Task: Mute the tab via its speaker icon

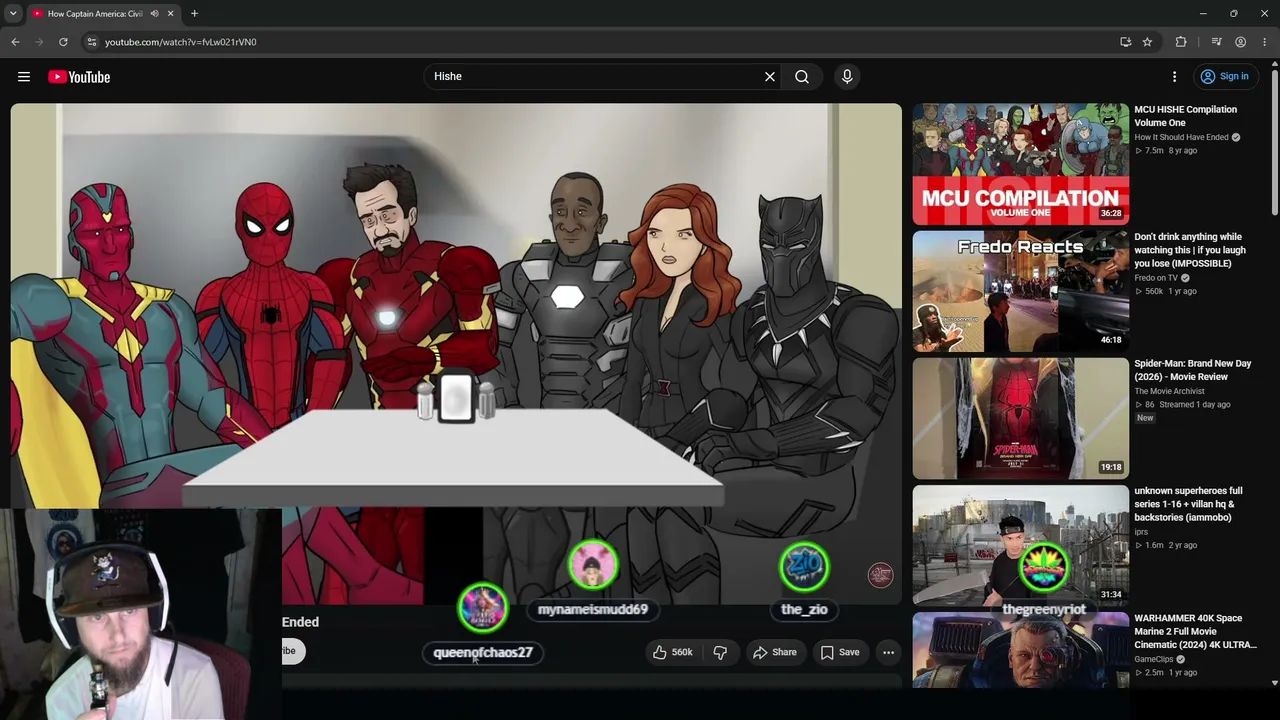Action: pos(154,14)
